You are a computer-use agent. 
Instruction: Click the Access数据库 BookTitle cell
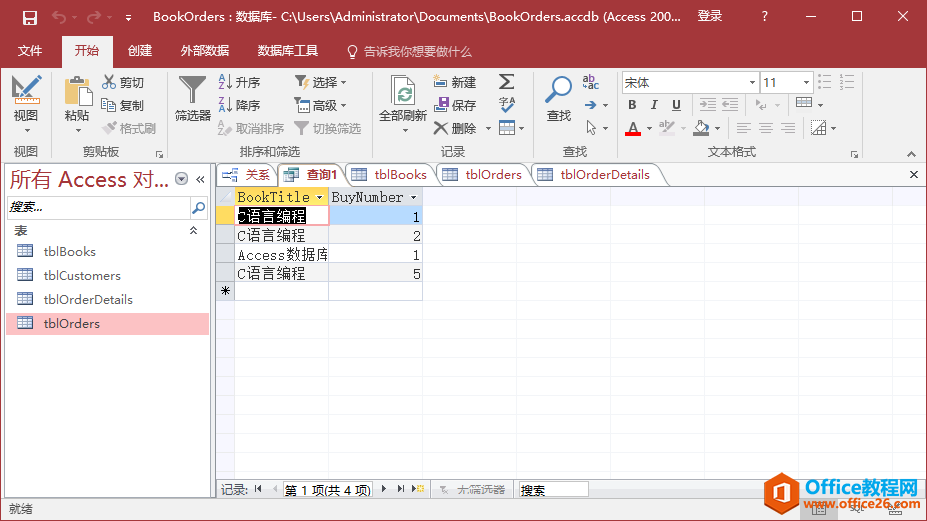point(281,254)
